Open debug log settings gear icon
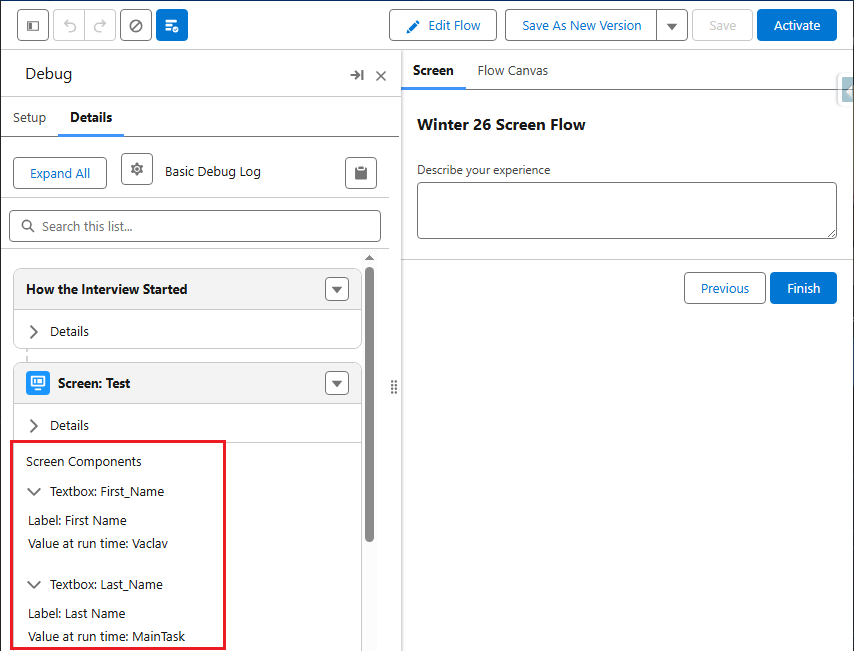This screenshot has height=651, width=854. coord(137,169)
